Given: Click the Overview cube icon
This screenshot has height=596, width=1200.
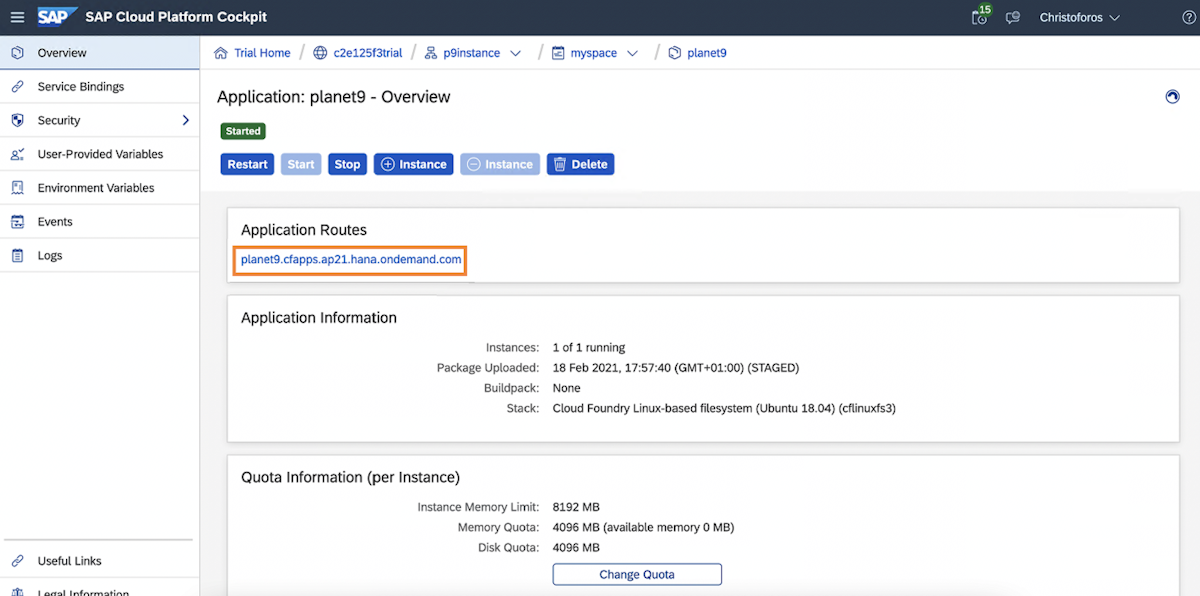Looking at the screenshot, I should tap(17, 53).
